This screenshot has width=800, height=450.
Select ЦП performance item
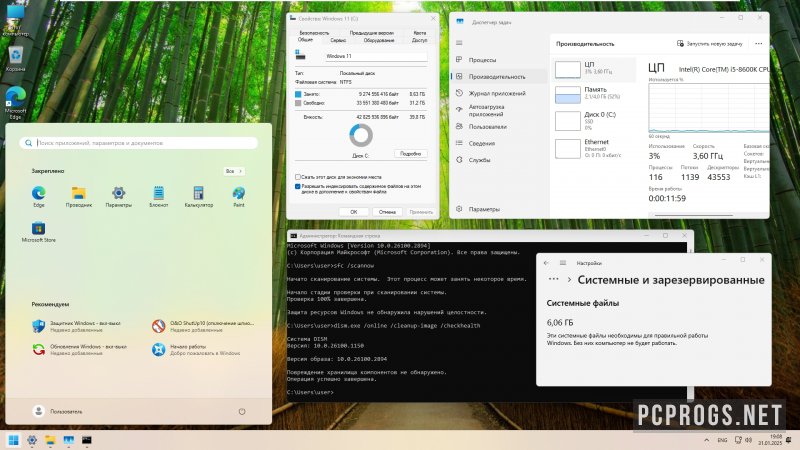(x=594, y=68)
